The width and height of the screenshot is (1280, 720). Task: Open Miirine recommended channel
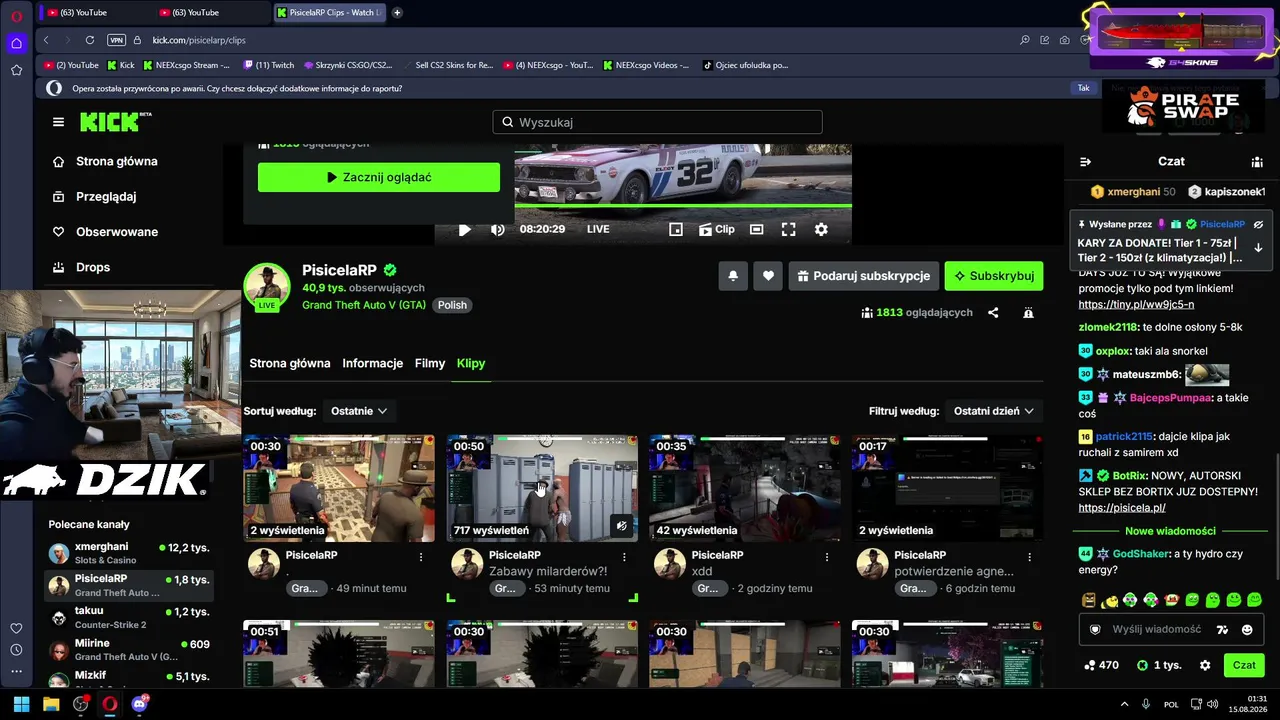[x=130, y=650]
